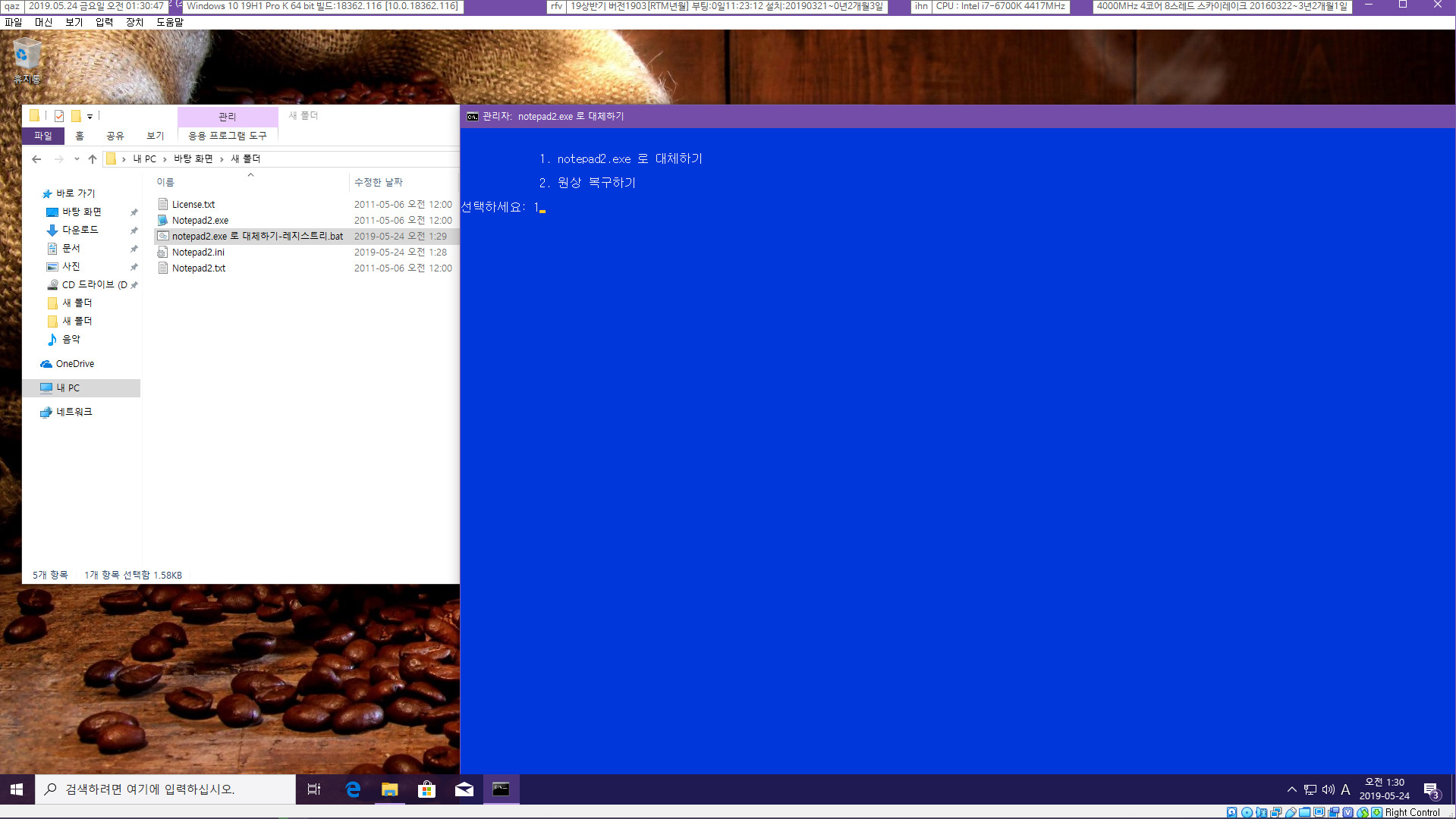The image size is (1456, 819).
Task: Show hidden system tray icons chevron
Action: tap(1291, 789)
